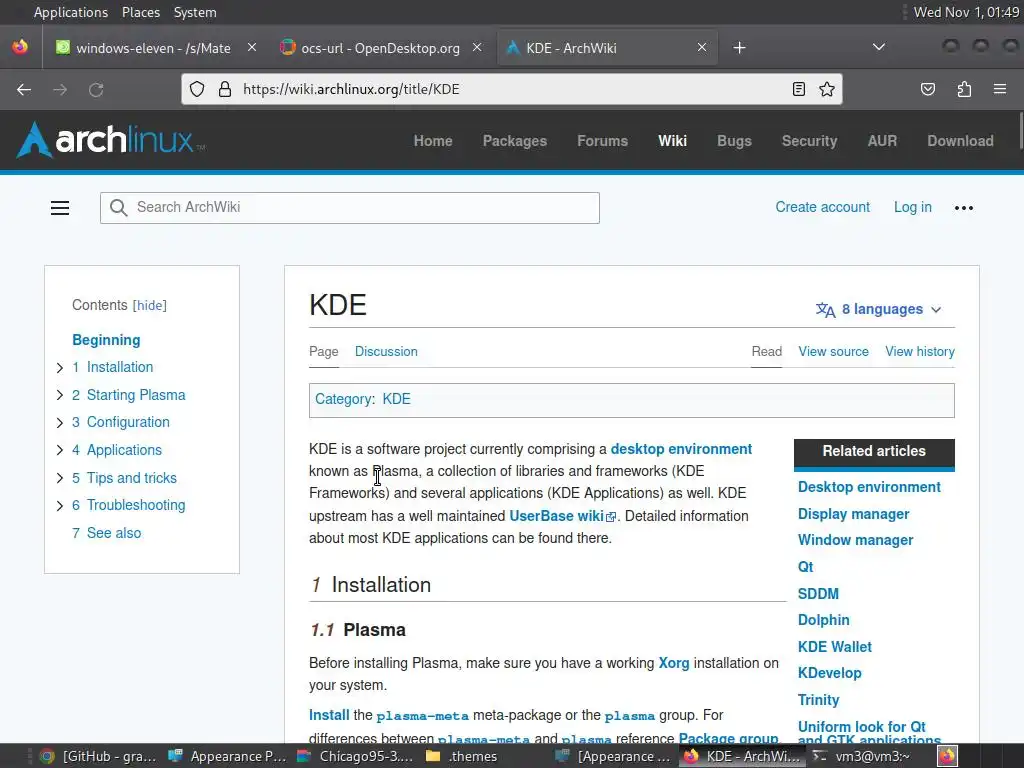Open new tab with plus button
This screenshot has height=768, width=1024.
click(739, 48)
